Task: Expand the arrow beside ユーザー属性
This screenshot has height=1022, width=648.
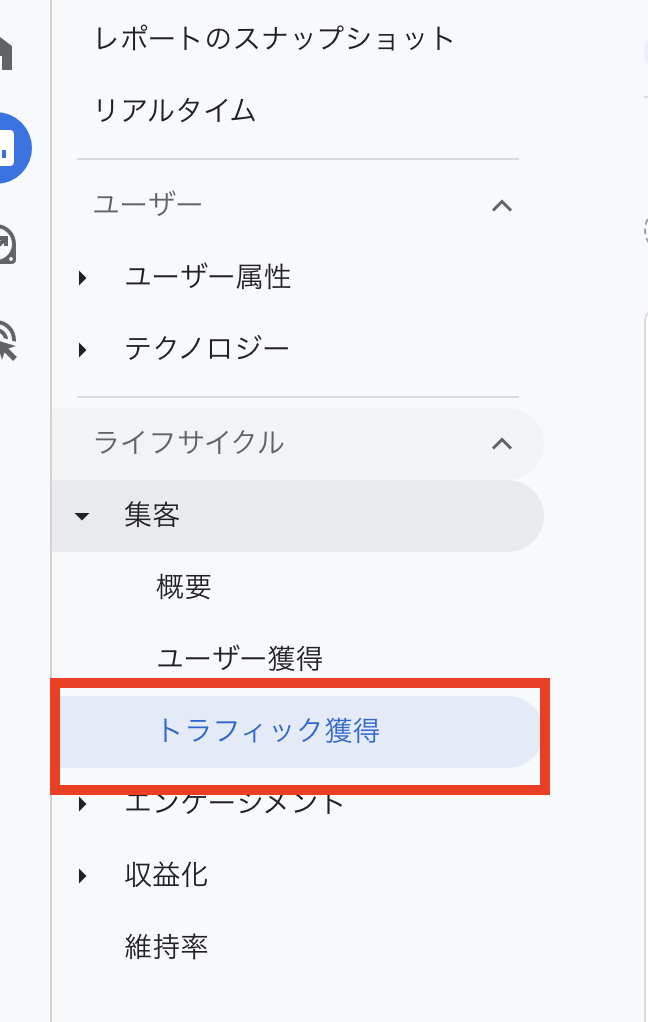Action: (x=82, y=278)
